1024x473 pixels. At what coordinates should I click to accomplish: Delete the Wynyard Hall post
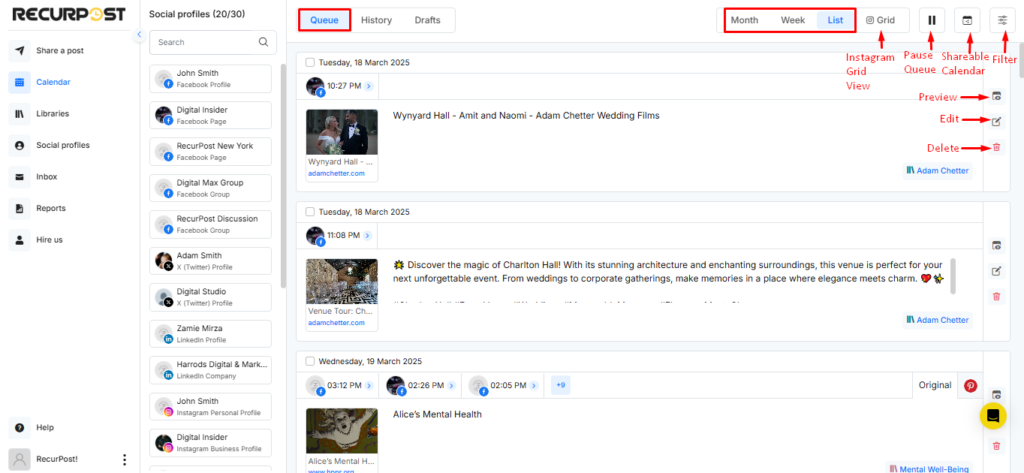click(x=997, y=148)
